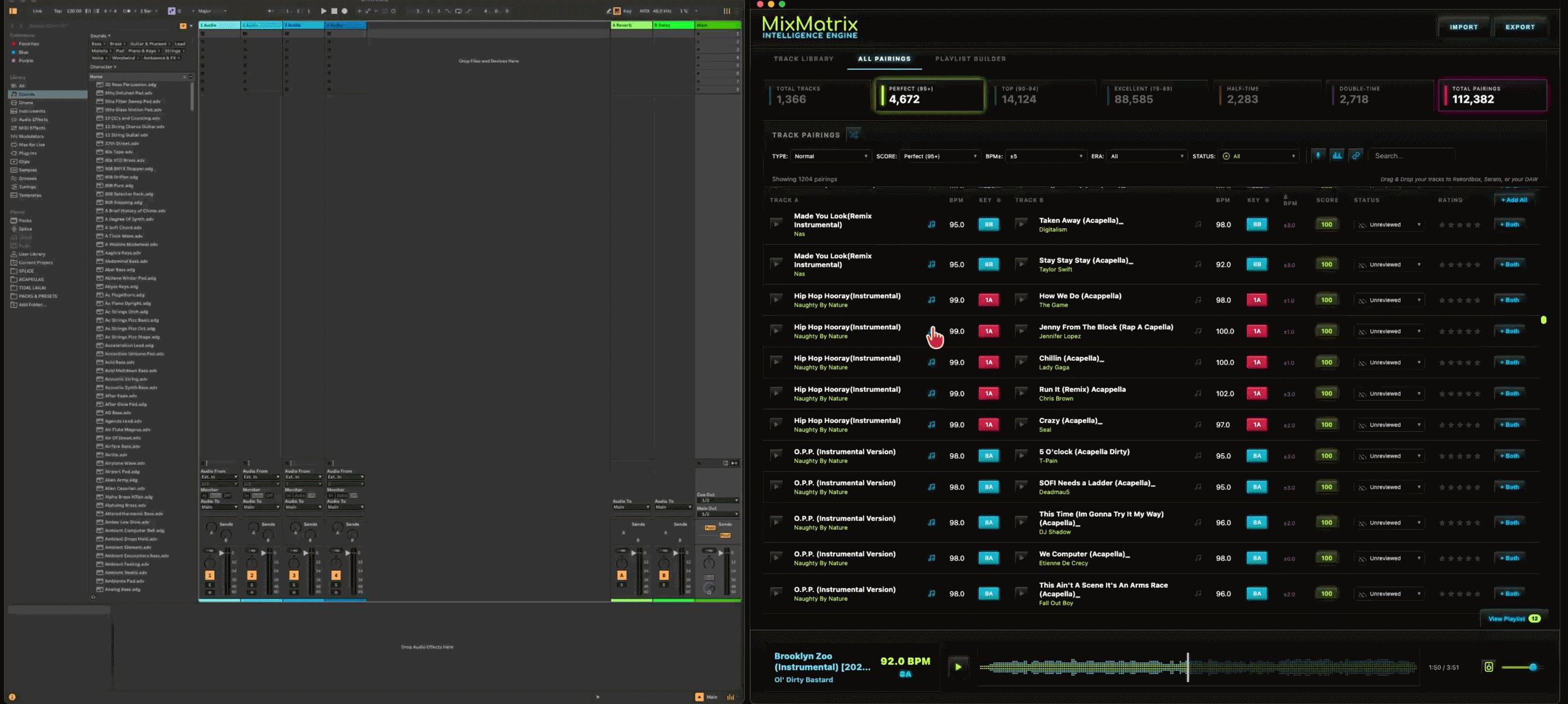Click the link filter icon beside the search box
1568x704 pixels.
(1356, 156)
